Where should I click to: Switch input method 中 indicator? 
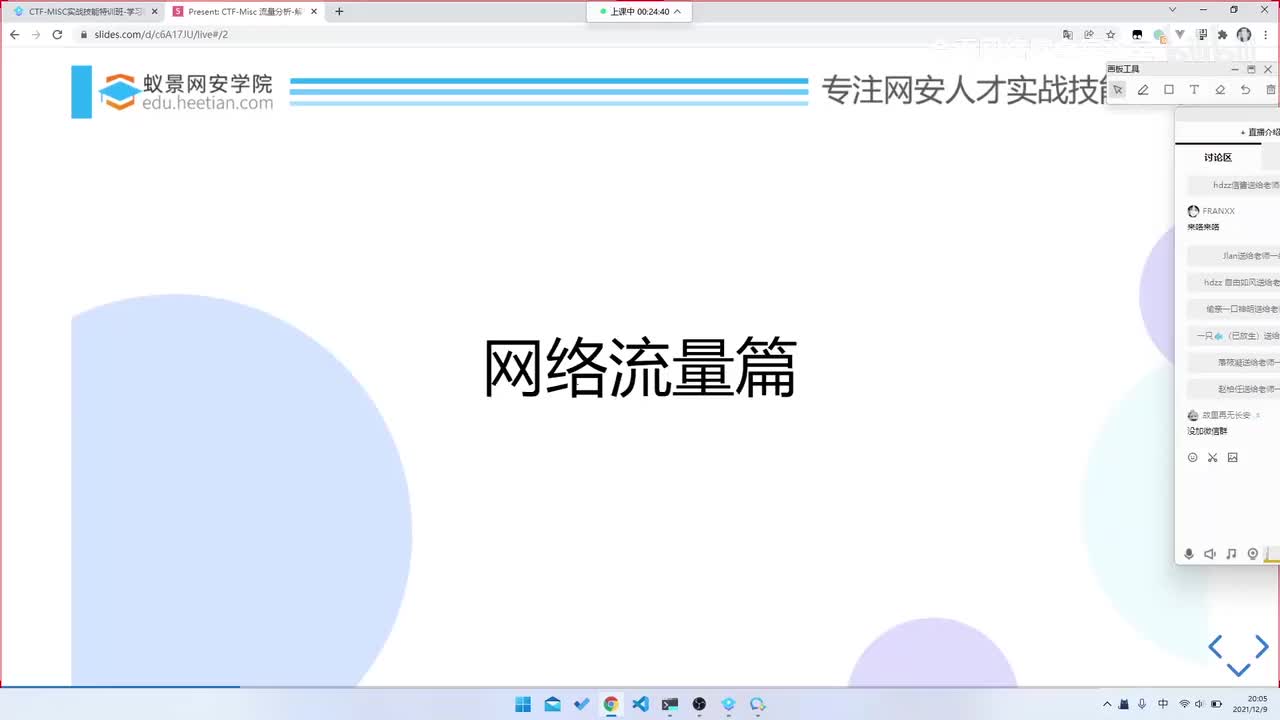click(x=1163, y=704)
